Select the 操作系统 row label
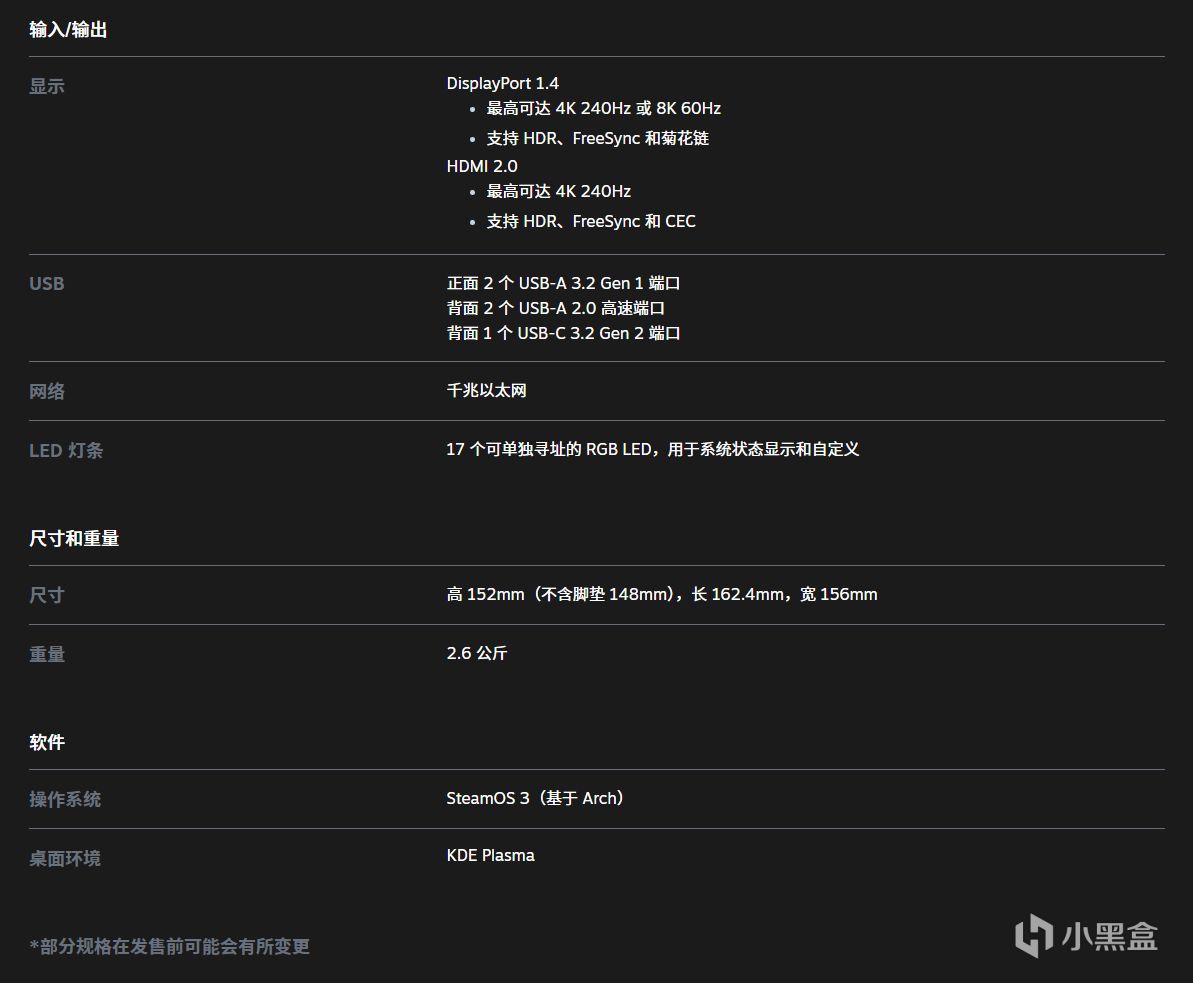The image size is (1193, 983). pos(65,799)
